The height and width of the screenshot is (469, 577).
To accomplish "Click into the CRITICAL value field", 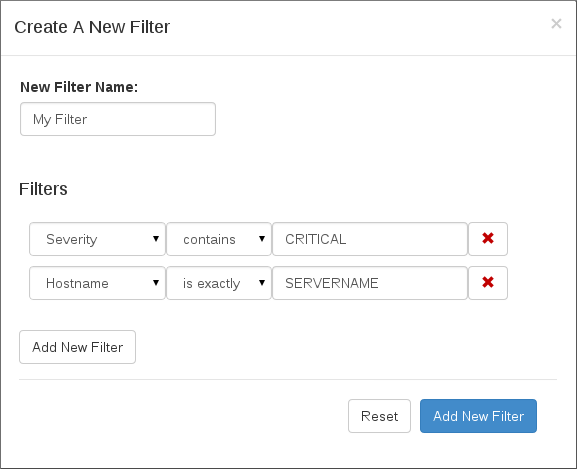I will click(x=370, y=239).
